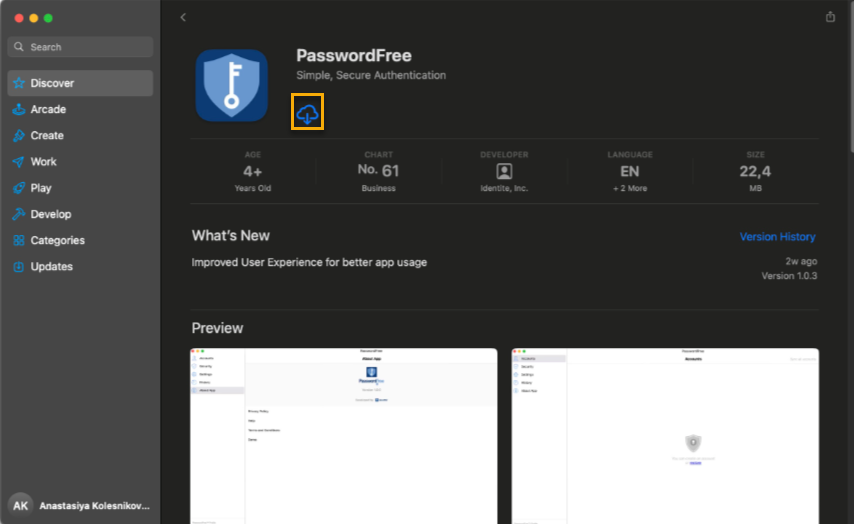Image resolution: width=854 pixels, height=524 pixels.
Task: Open the Develop section
Action: [x=50, y=214]
